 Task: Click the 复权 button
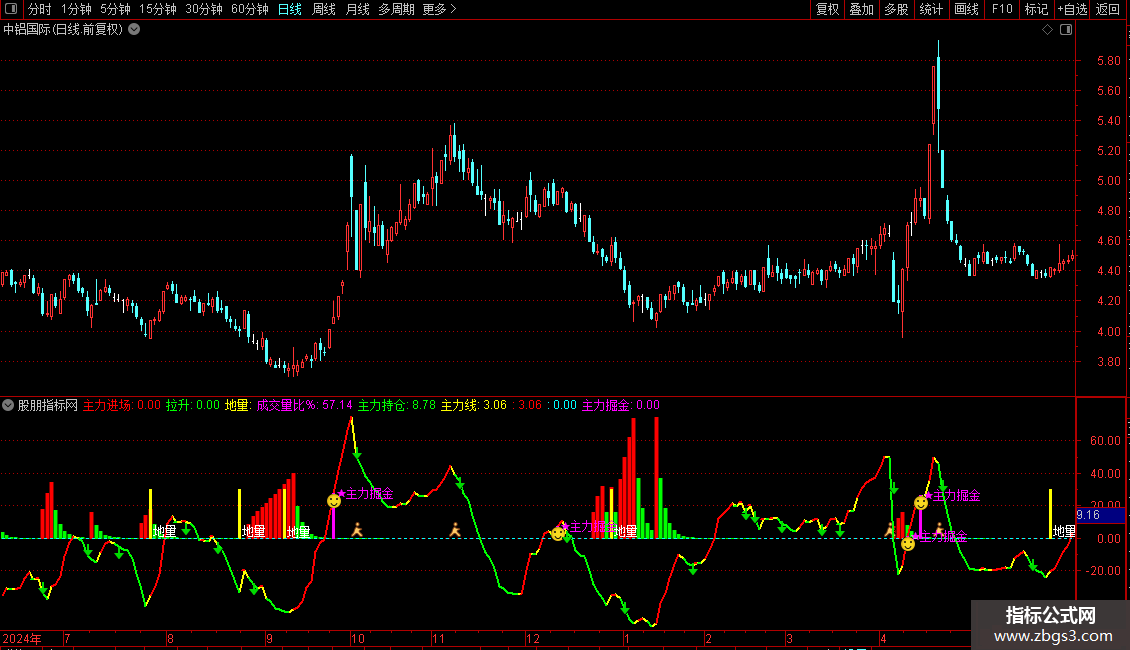827,10
